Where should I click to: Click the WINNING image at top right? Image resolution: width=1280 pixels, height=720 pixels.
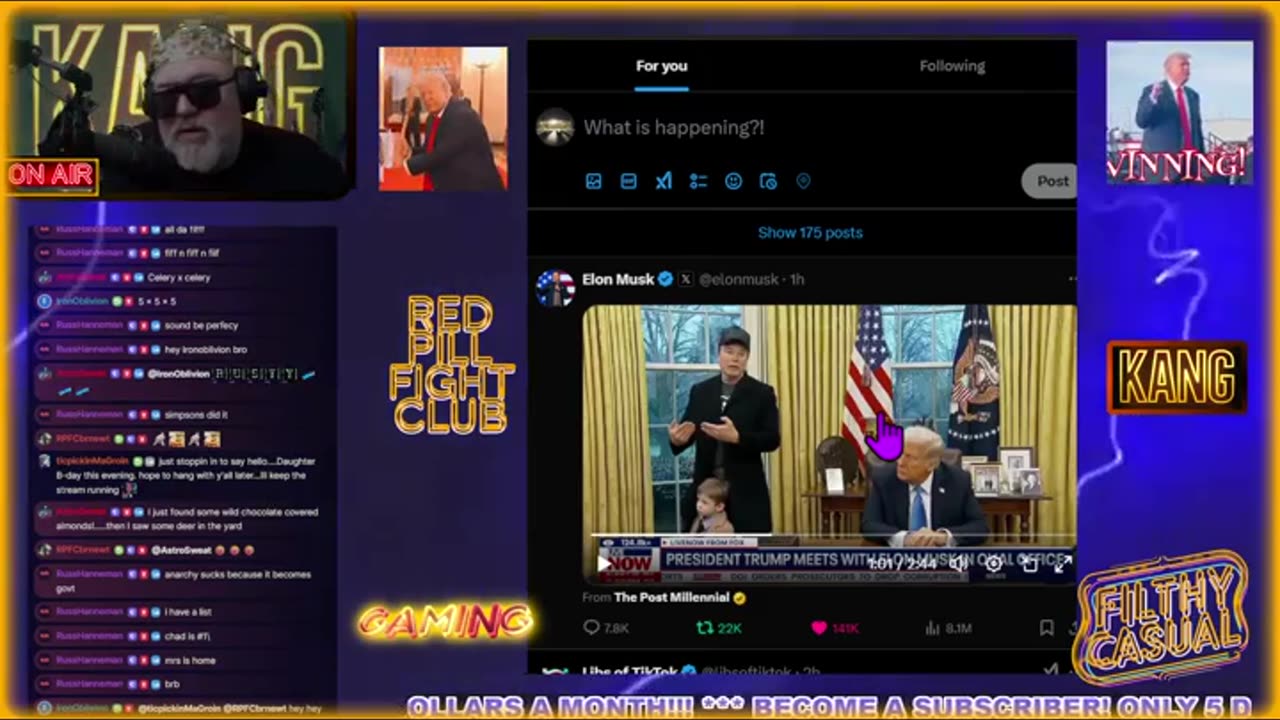point(1179,112)
